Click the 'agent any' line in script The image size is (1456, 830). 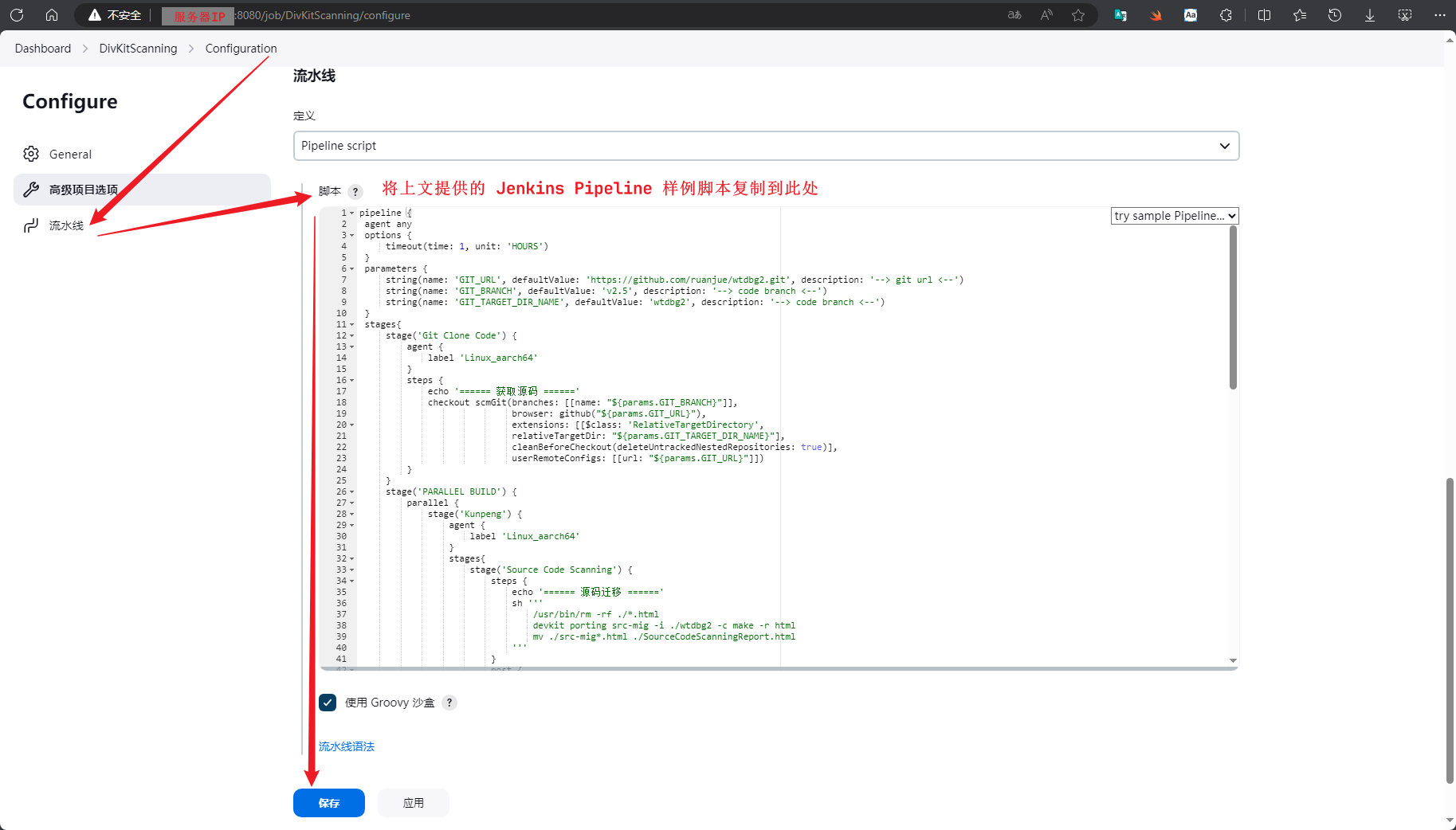tap(388, 225)
